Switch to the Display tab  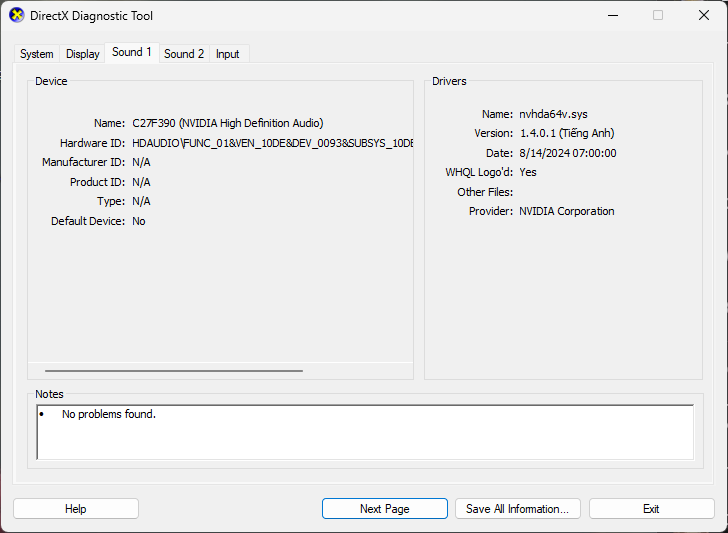(x=83, y=54)
